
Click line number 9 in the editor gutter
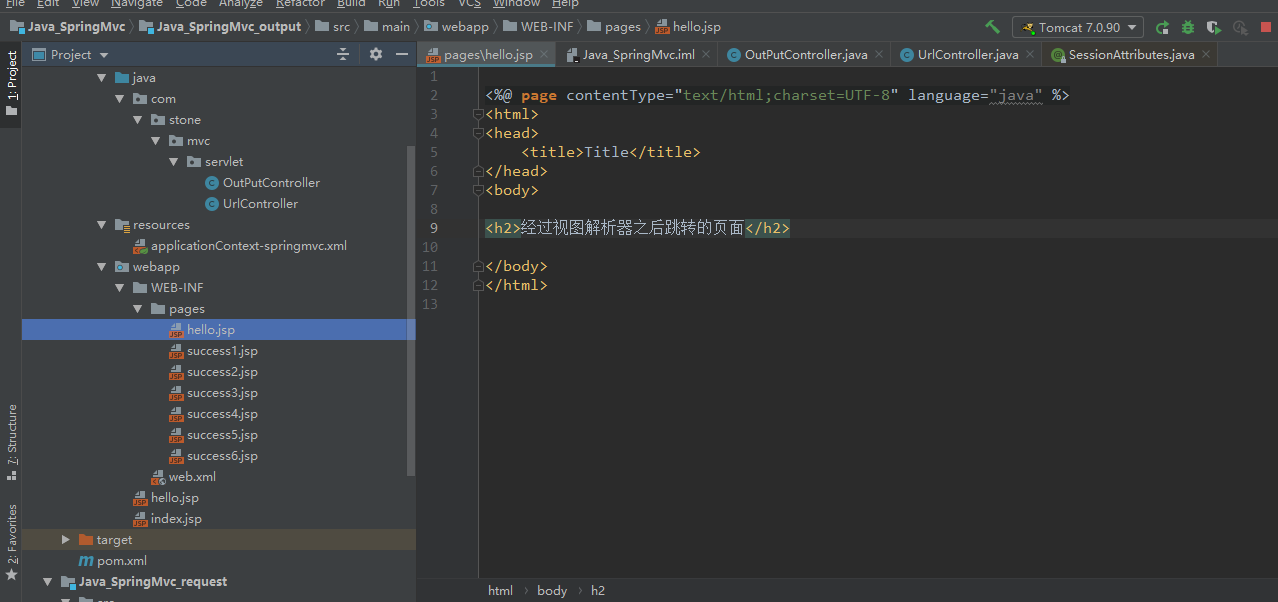click(433, 228)
